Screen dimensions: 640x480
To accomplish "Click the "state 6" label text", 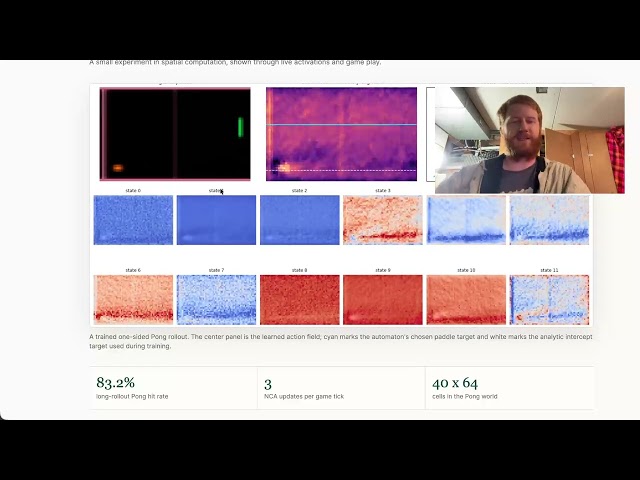I will pos(133,270).
